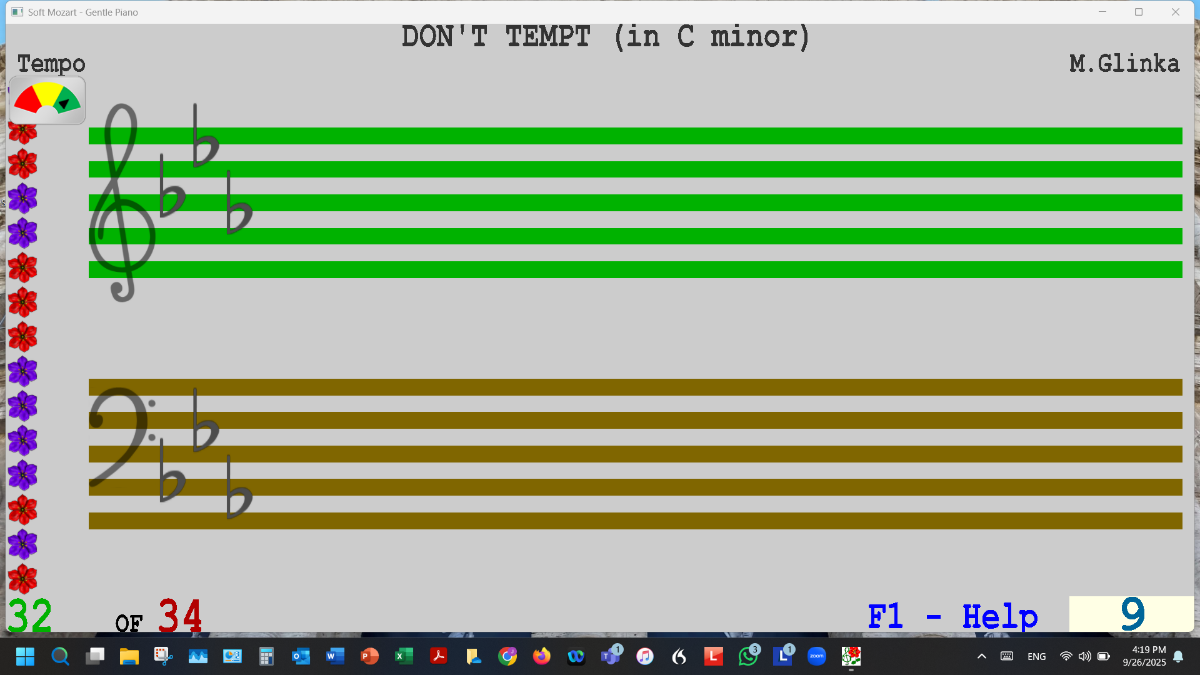Viewport: 1200px width, 675px height.
Task: Click the bass clef symbol
Action: (120, 435)
